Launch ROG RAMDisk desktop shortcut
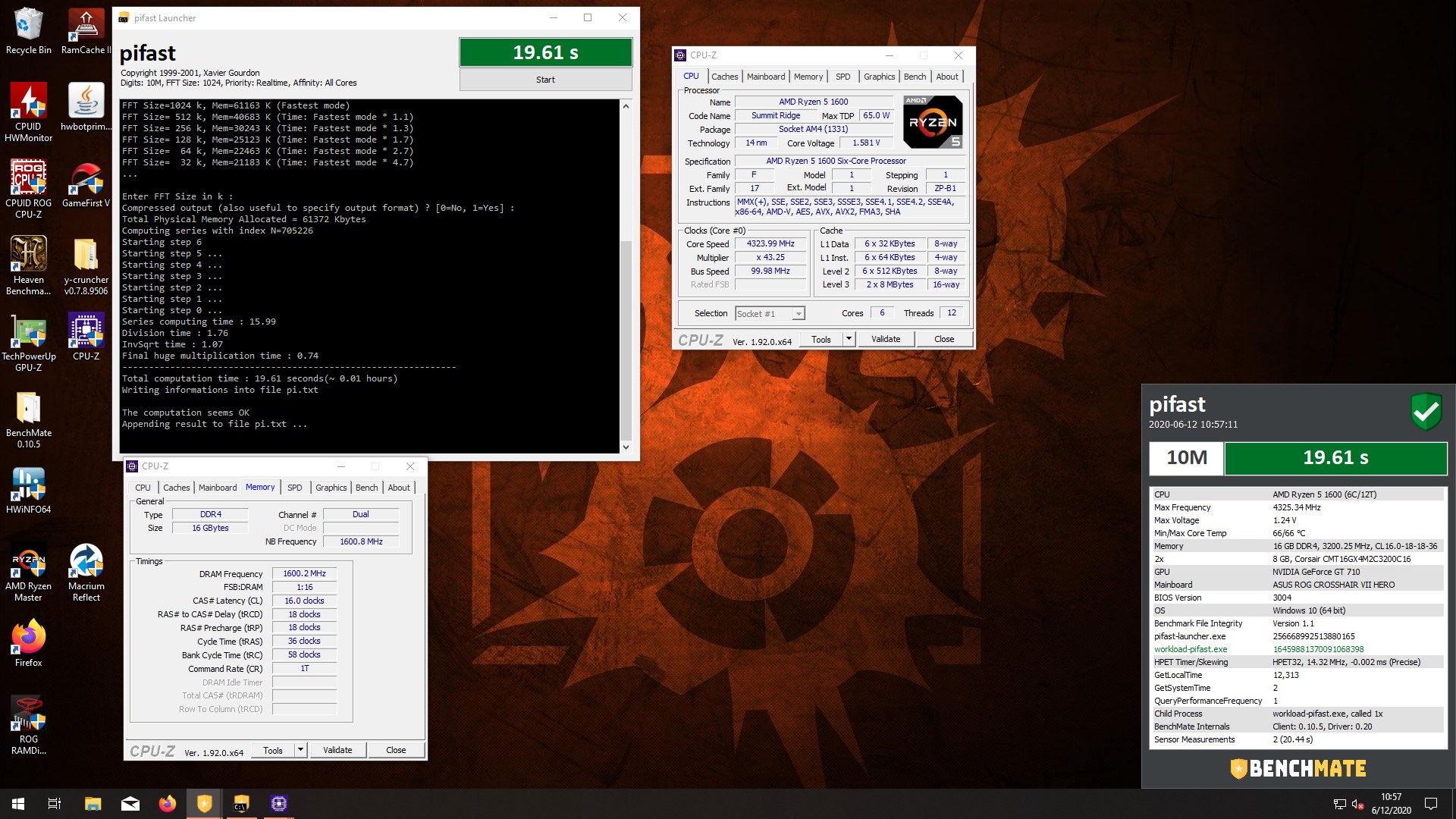Screen dimensions: 1456x819 tap(29, 725)
